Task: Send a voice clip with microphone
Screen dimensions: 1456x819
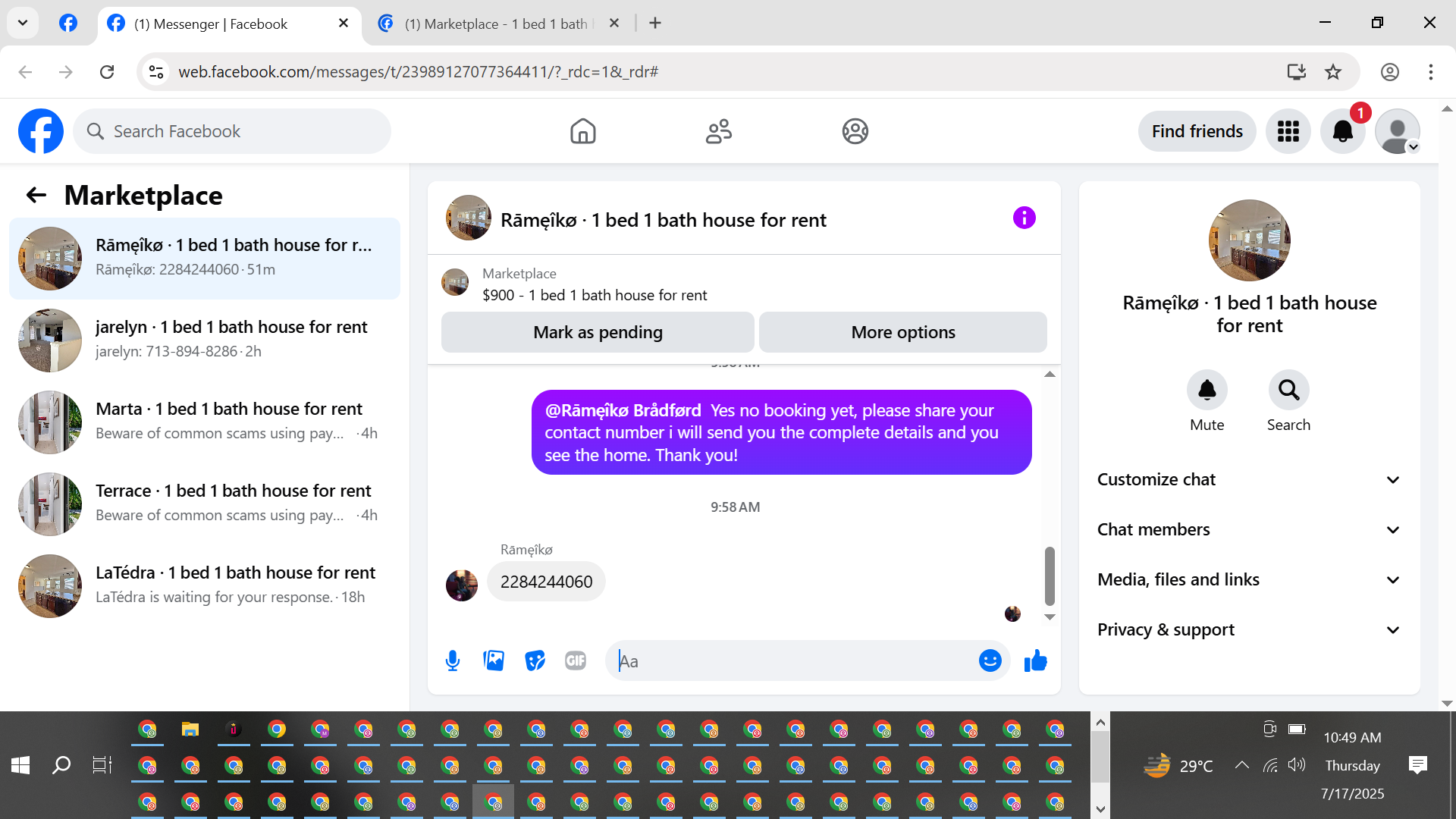Action: click(453, 661)
